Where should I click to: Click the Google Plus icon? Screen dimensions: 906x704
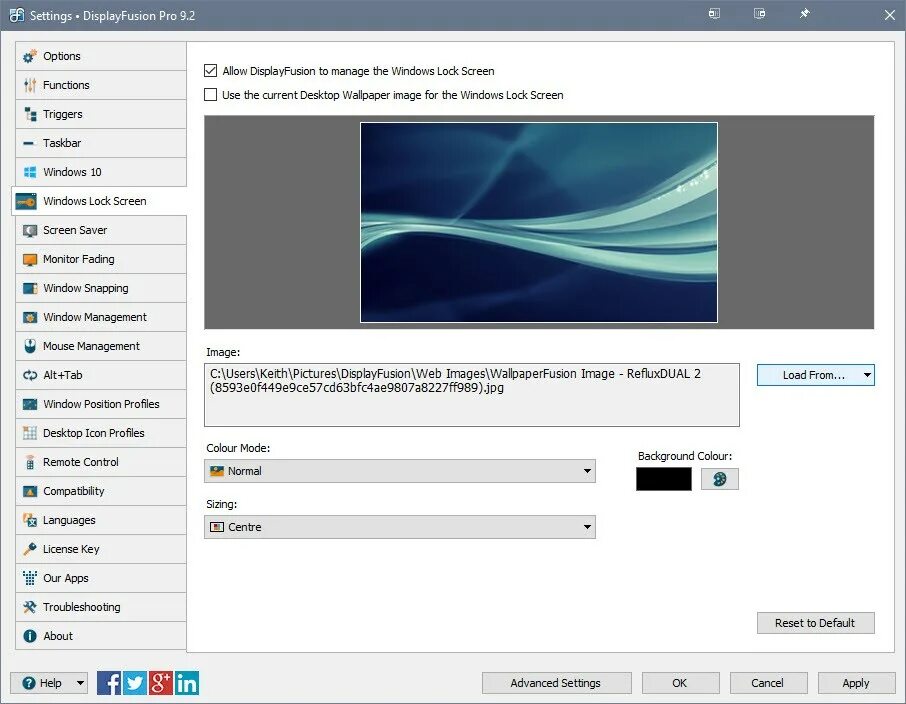click(161, 683)
